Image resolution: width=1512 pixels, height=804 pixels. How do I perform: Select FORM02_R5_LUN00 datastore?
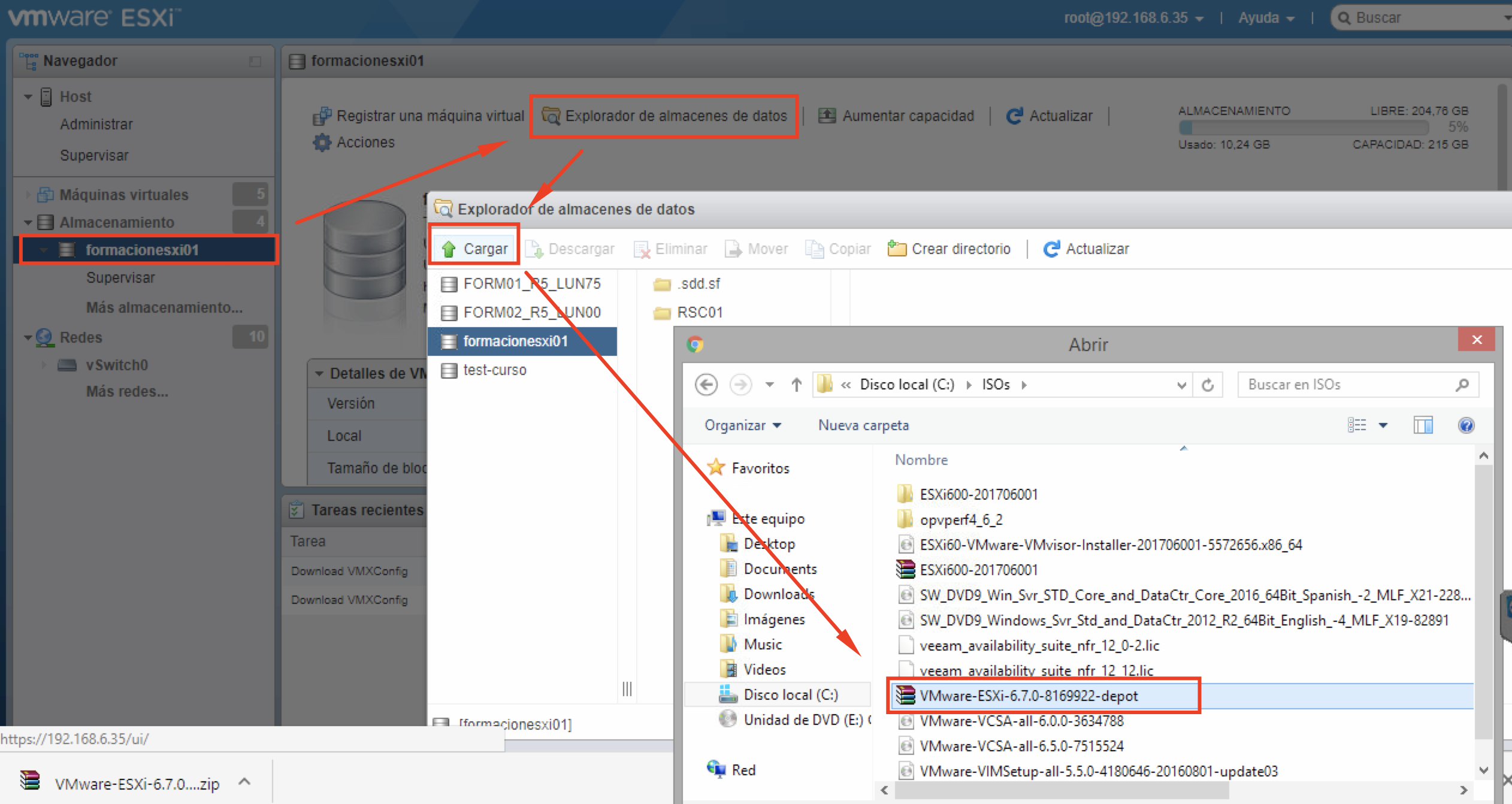(522, 312)
